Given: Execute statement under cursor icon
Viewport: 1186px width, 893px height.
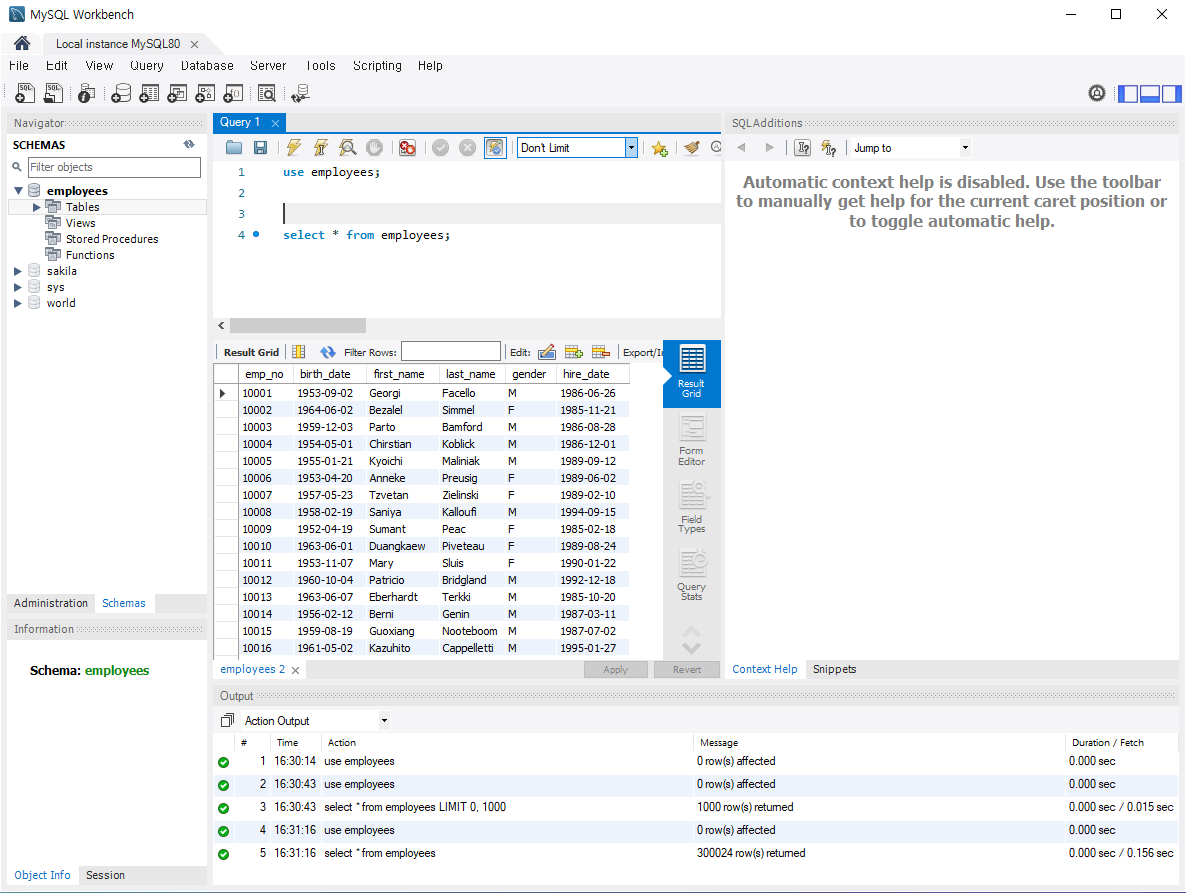Looking at the screenshot, I should (x=321, y=147).
